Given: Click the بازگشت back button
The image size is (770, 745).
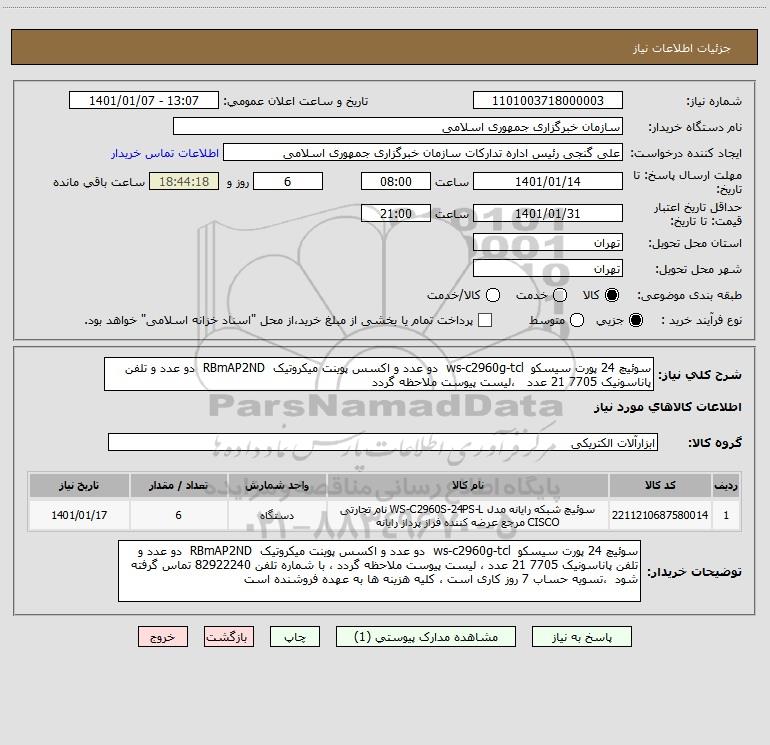Looking at the screenshot, I should tap(229, 637).
